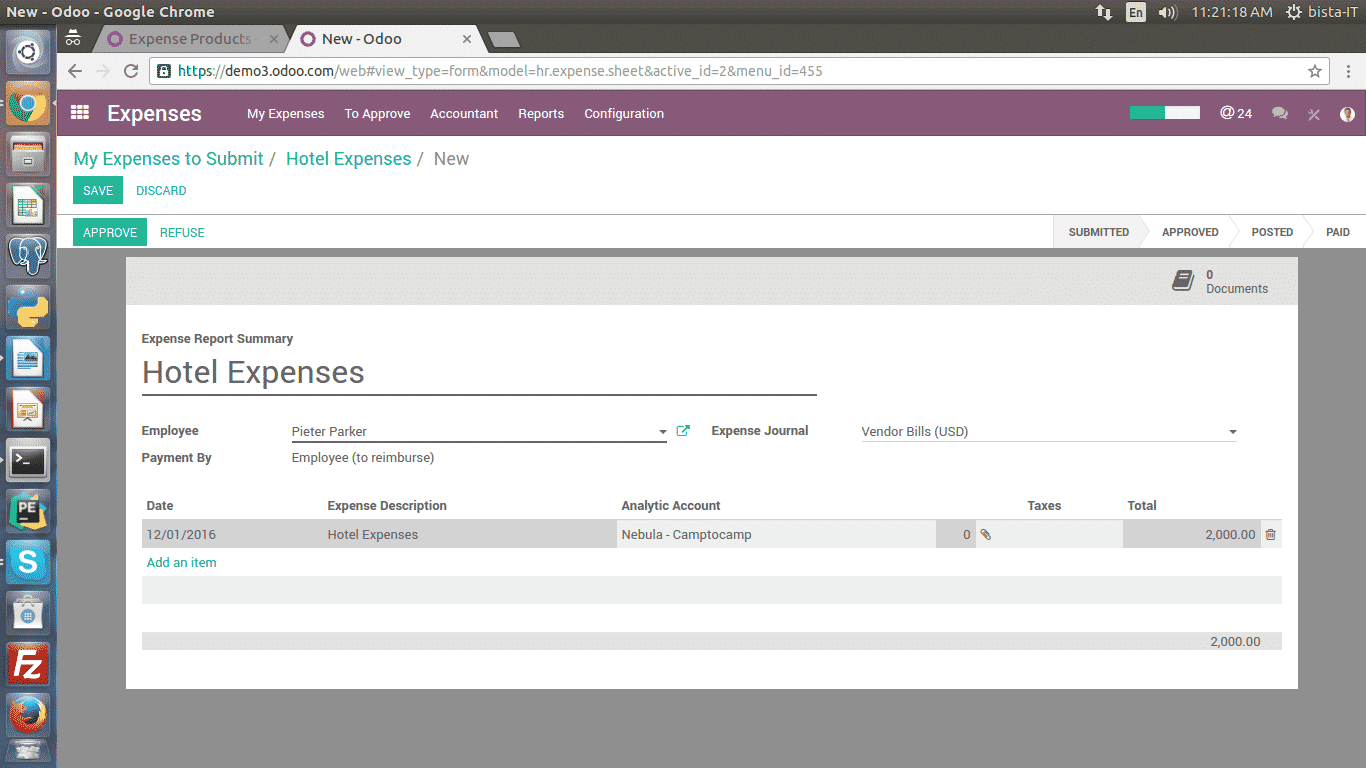Screen dimensions: 1366x768
Task: Bookmark this page with the star icon
Action: click(1315, 71)
